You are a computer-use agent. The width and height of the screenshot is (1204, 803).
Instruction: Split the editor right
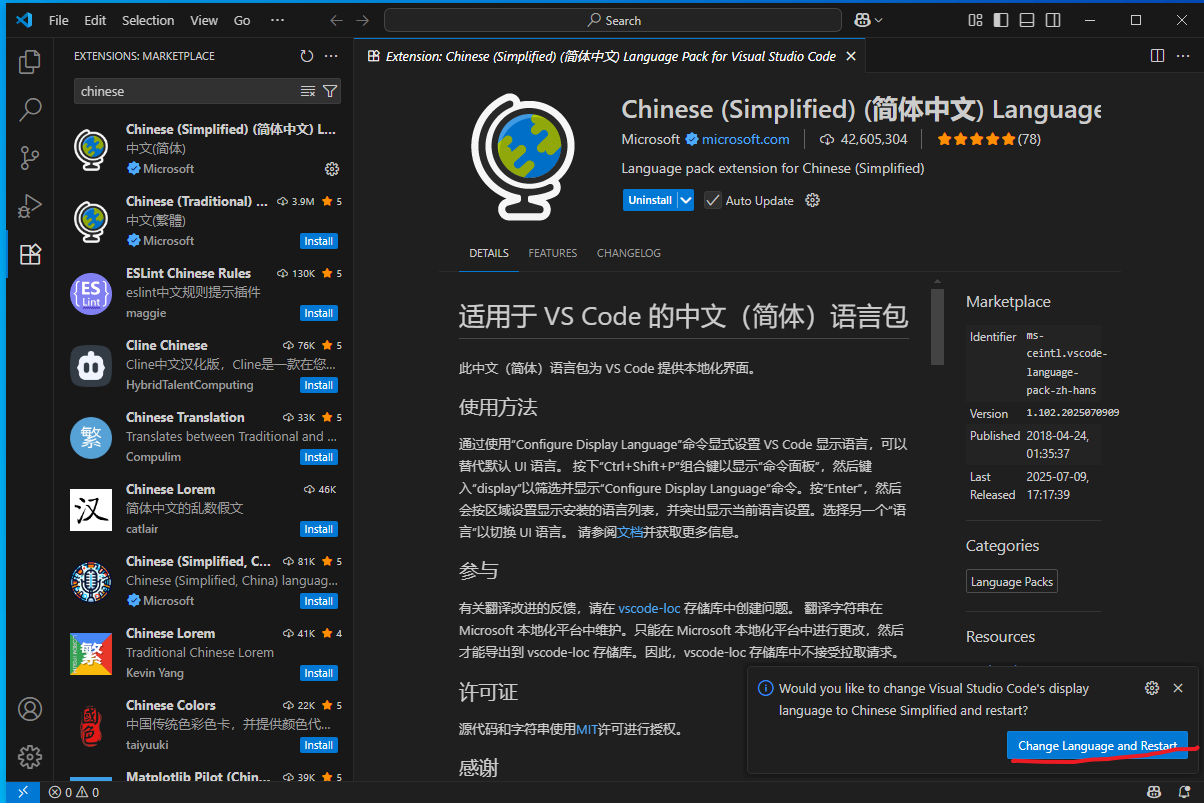pos(1157,56)
